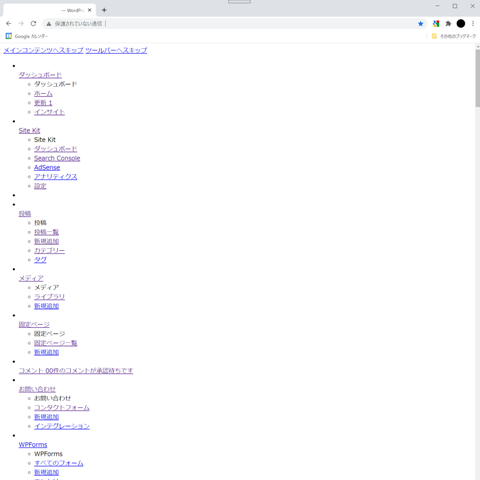Open 新規追加 under 固定ページ

coord(46,352)
